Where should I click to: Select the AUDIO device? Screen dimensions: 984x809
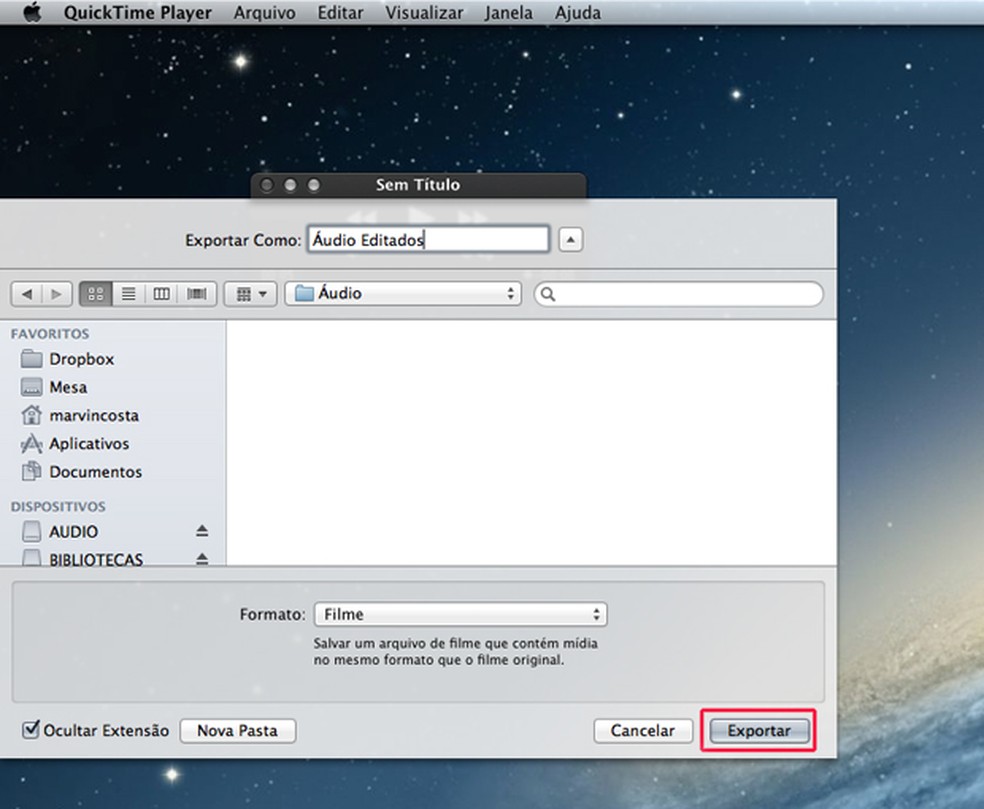[x=73, y=532]
